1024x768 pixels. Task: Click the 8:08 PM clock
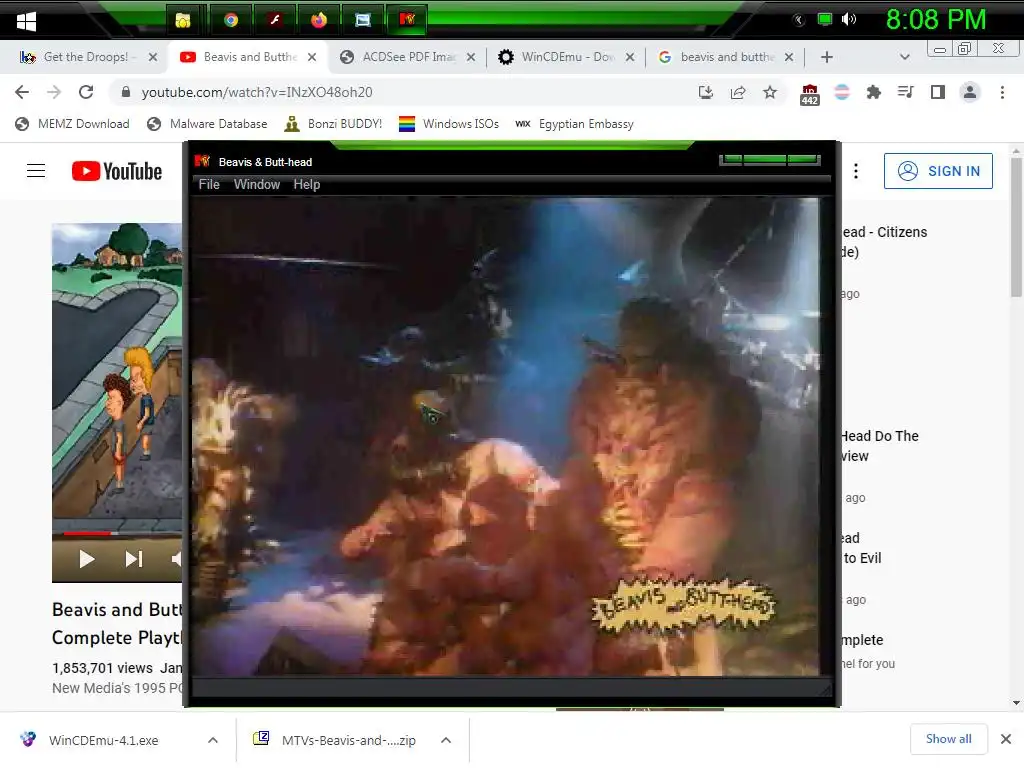pos(935,20)
